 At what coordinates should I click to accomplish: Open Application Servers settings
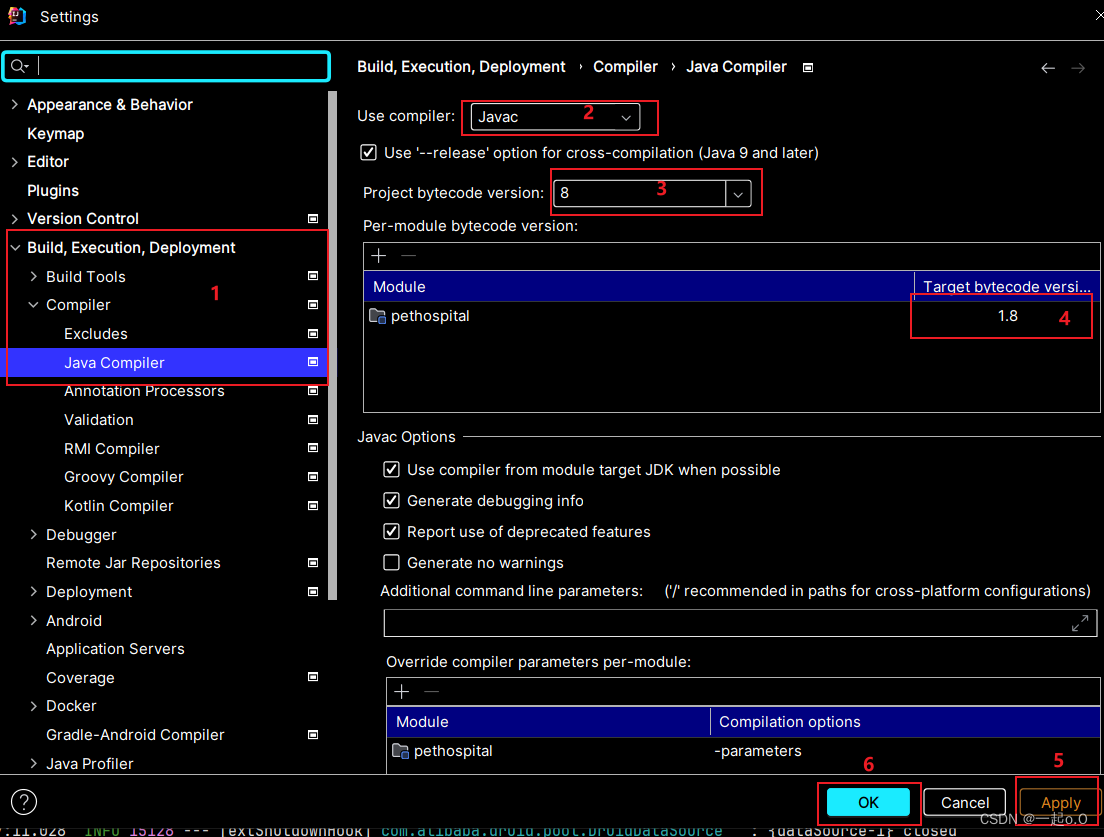(x=115, y=649)
